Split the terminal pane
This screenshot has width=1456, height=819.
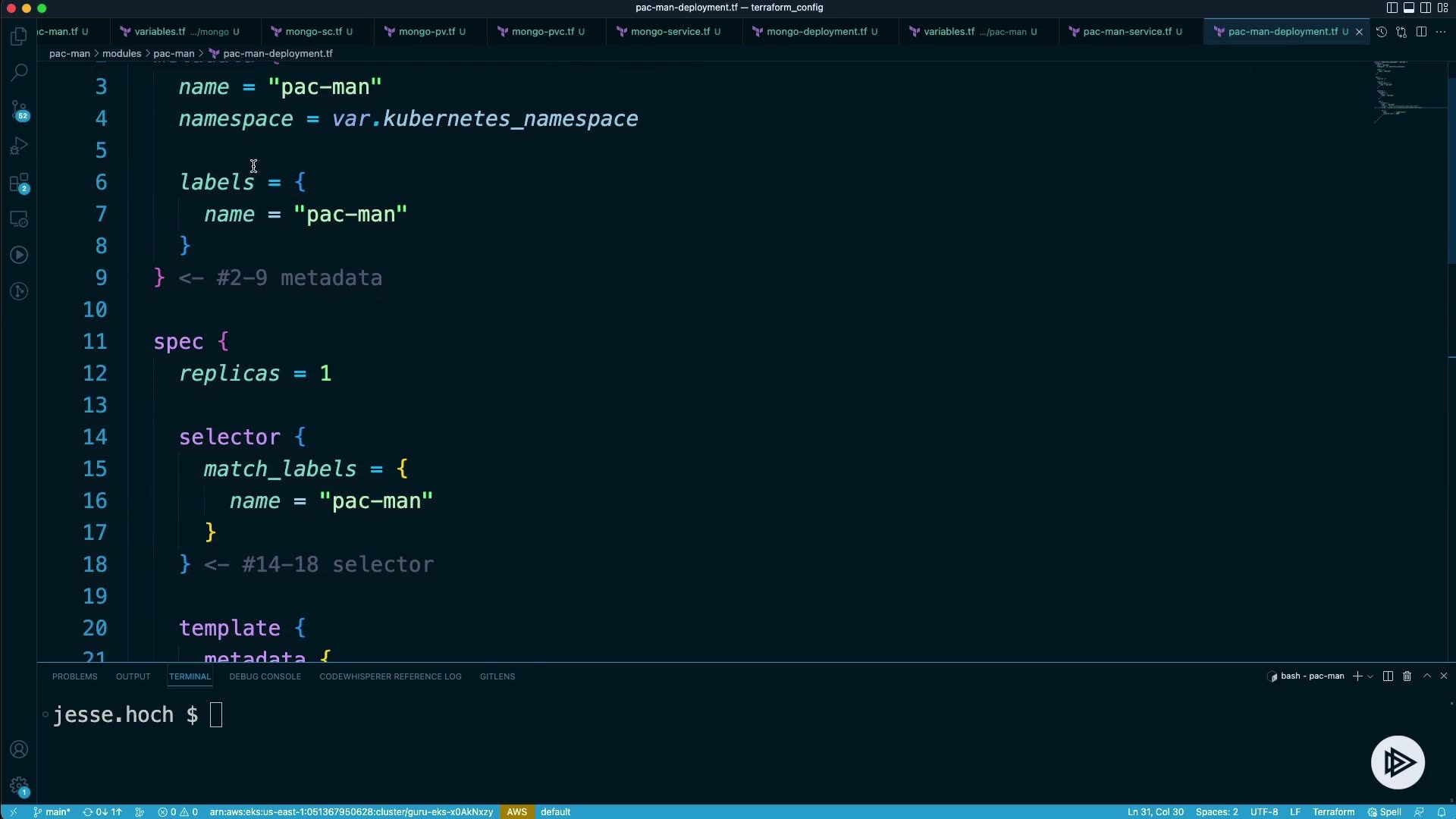(1388, 676)
